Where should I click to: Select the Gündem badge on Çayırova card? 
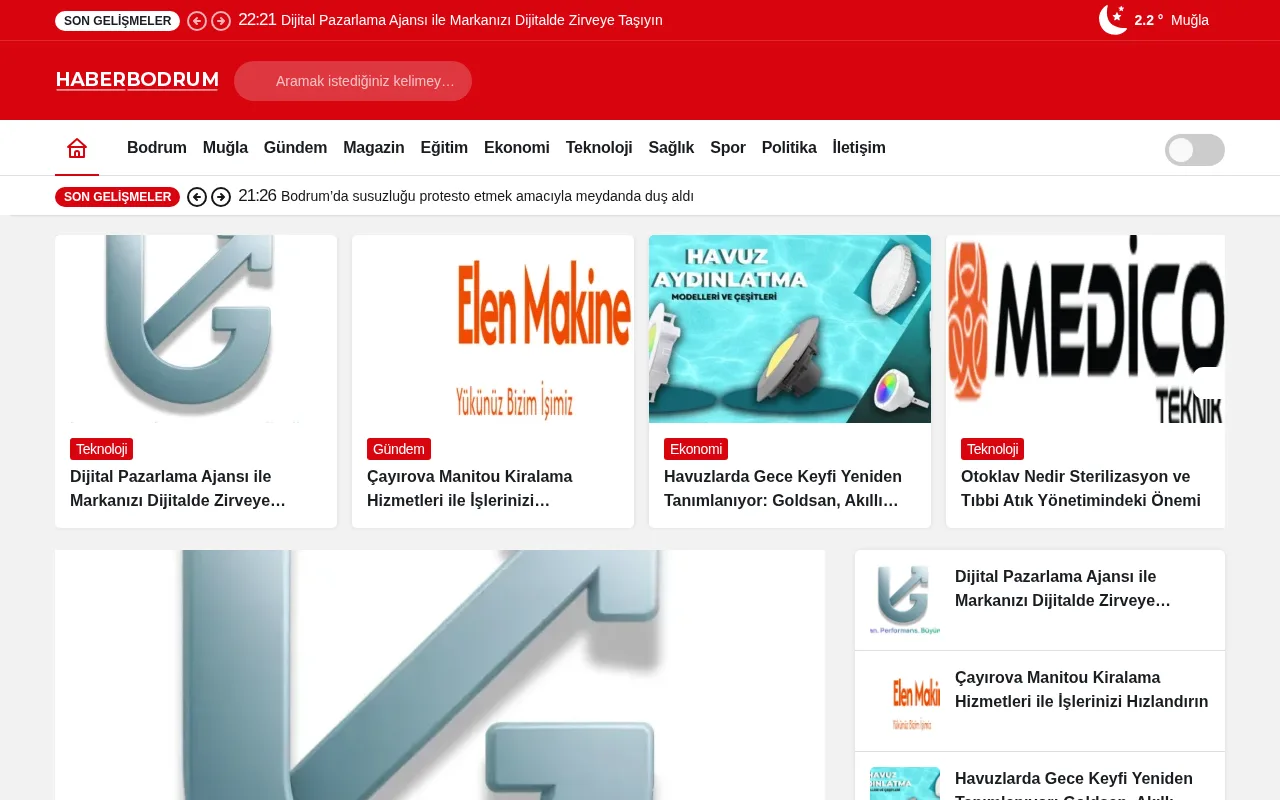(398, 449)
